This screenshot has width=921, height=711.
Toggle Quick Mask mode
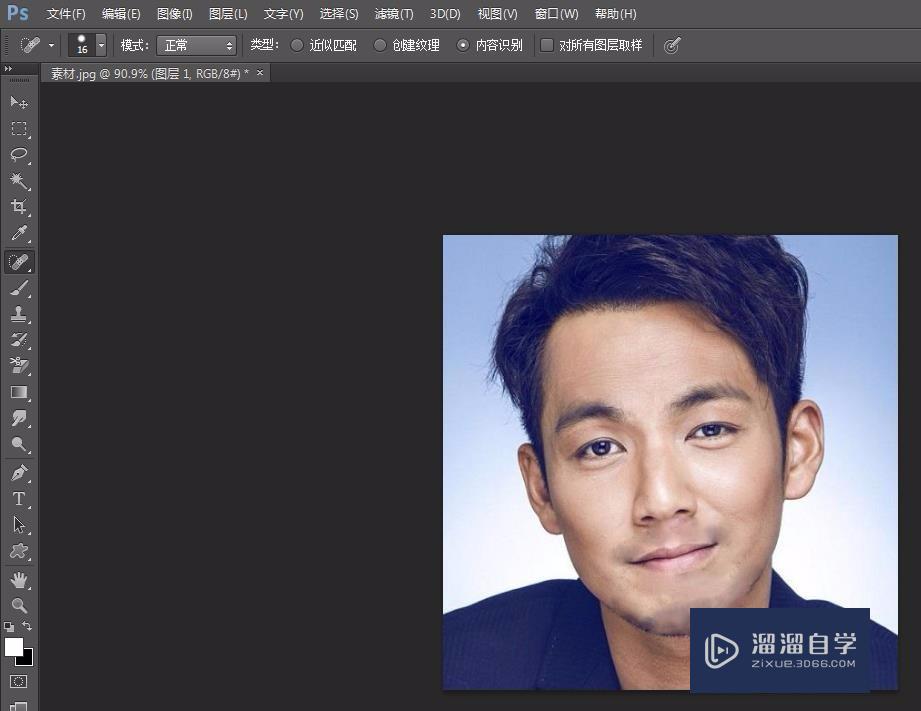tap(18, 682)
